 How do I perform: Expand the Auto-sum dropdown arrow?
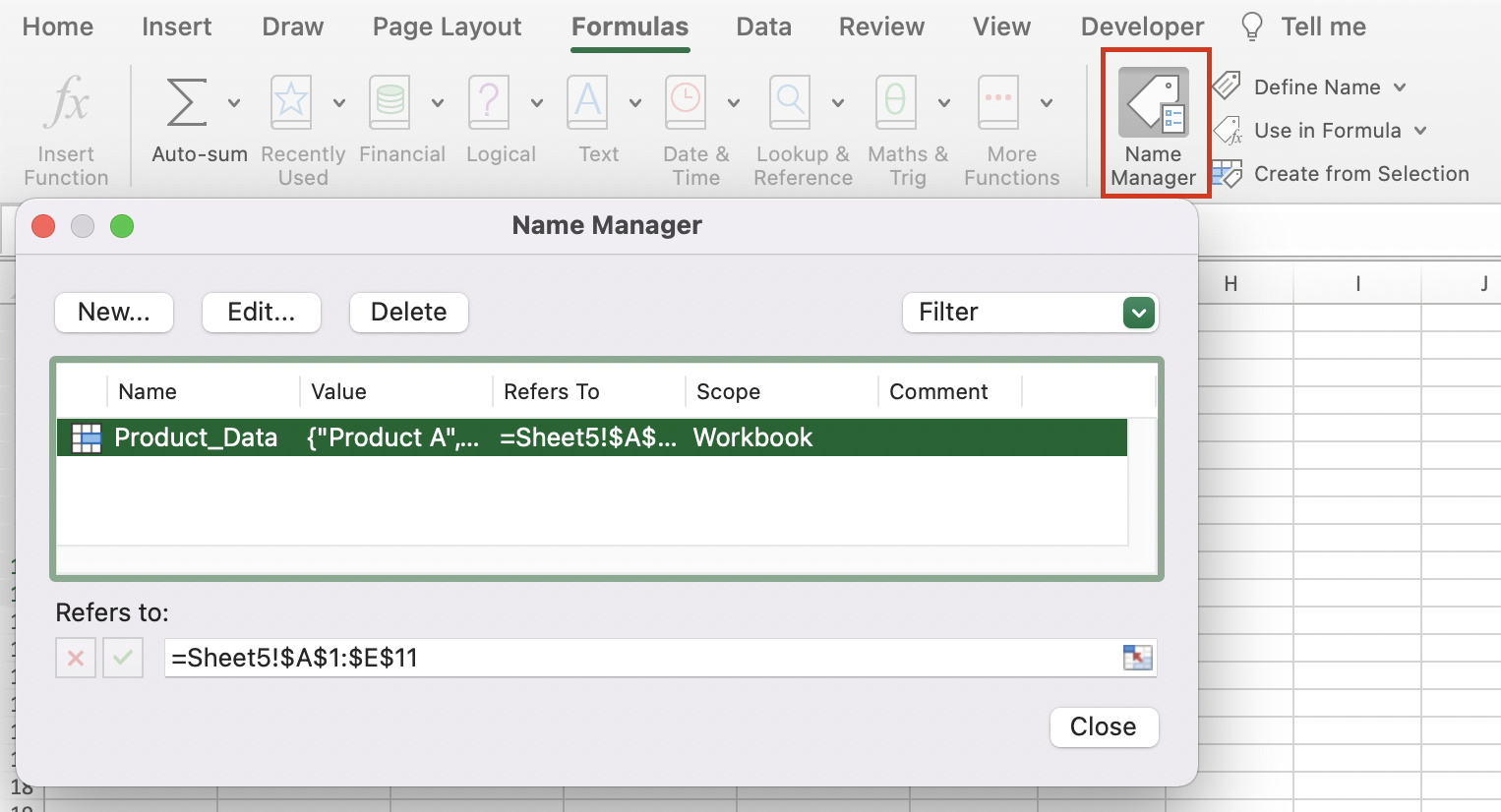(234, 102)
